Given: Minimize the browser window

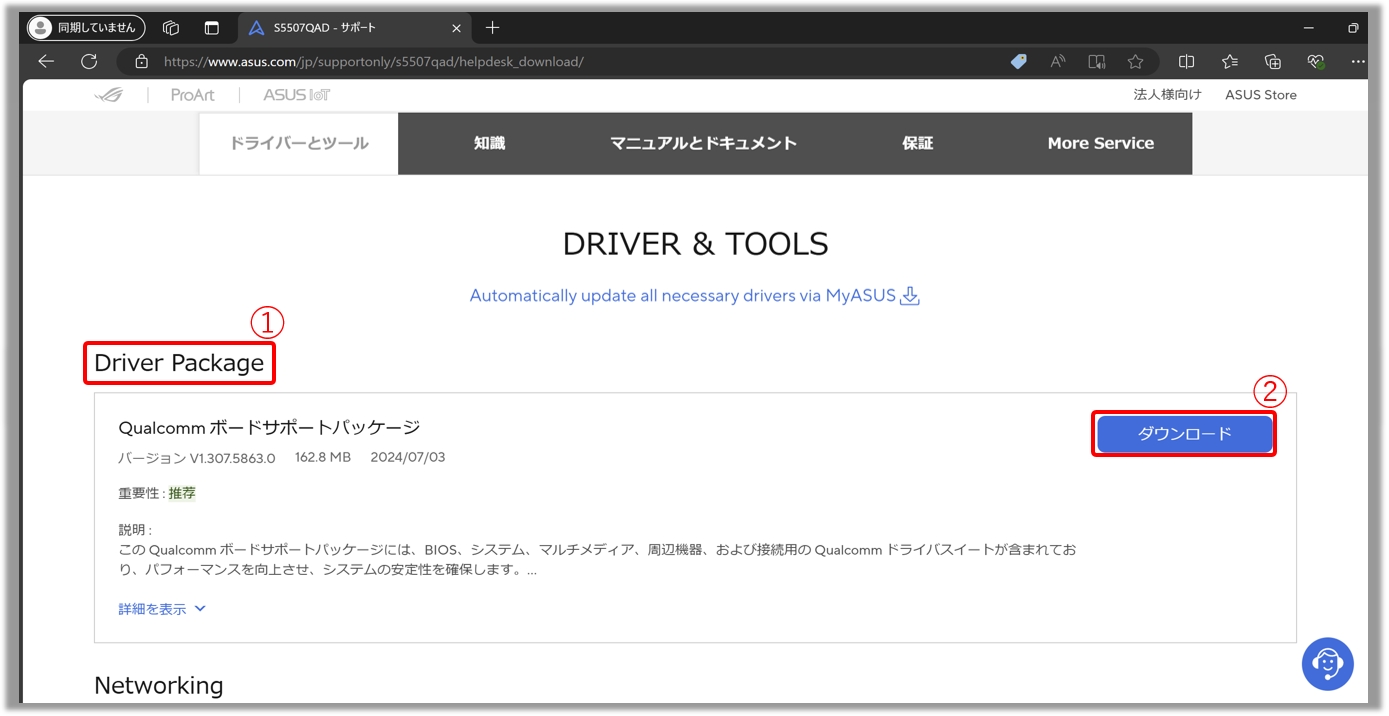Looking at the screenshot, I should [1309, 28].
